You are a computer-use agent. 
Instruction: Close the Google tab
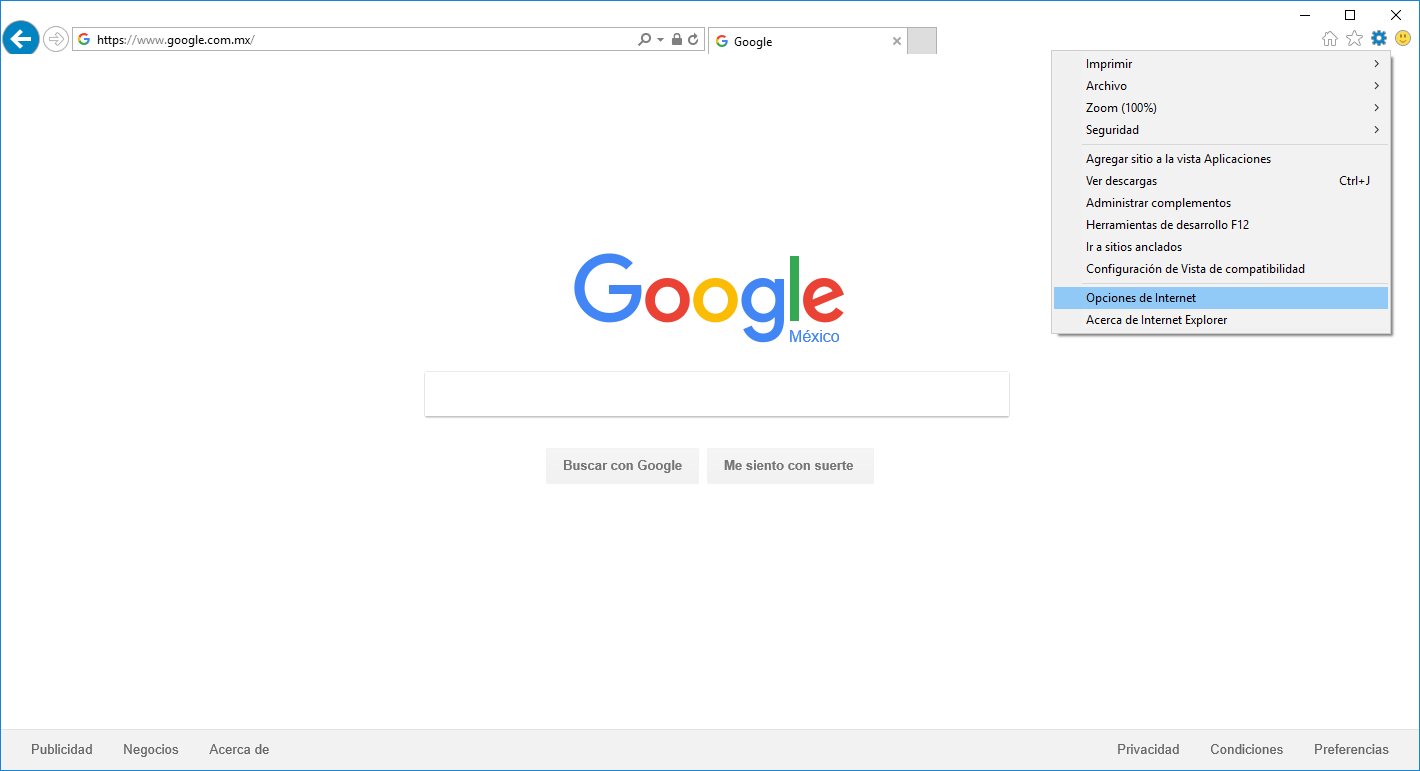pos(897,42)
